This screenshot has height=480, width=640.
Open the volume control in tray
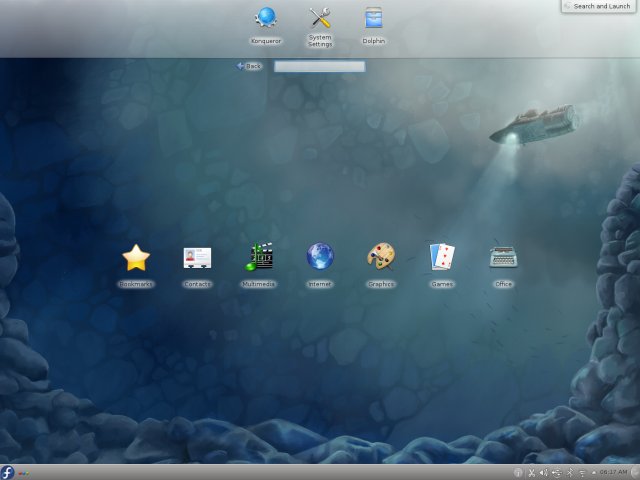tap(544, 472)
